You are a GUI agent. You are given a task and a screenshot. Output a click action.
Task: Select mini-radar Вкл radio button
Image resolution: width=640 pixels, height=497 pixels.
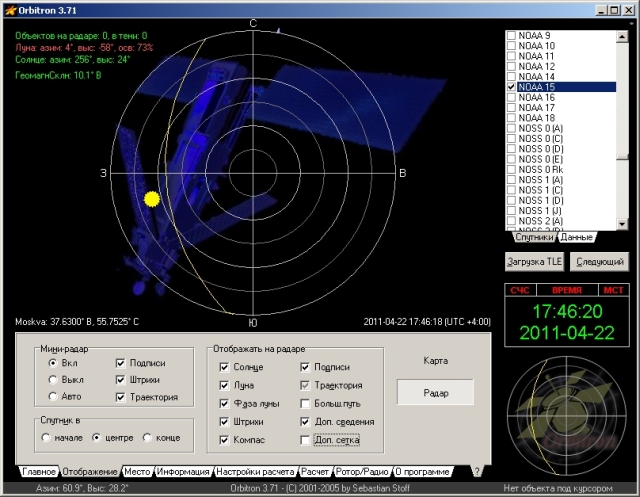pyautogui.click(x=53, y=363)
